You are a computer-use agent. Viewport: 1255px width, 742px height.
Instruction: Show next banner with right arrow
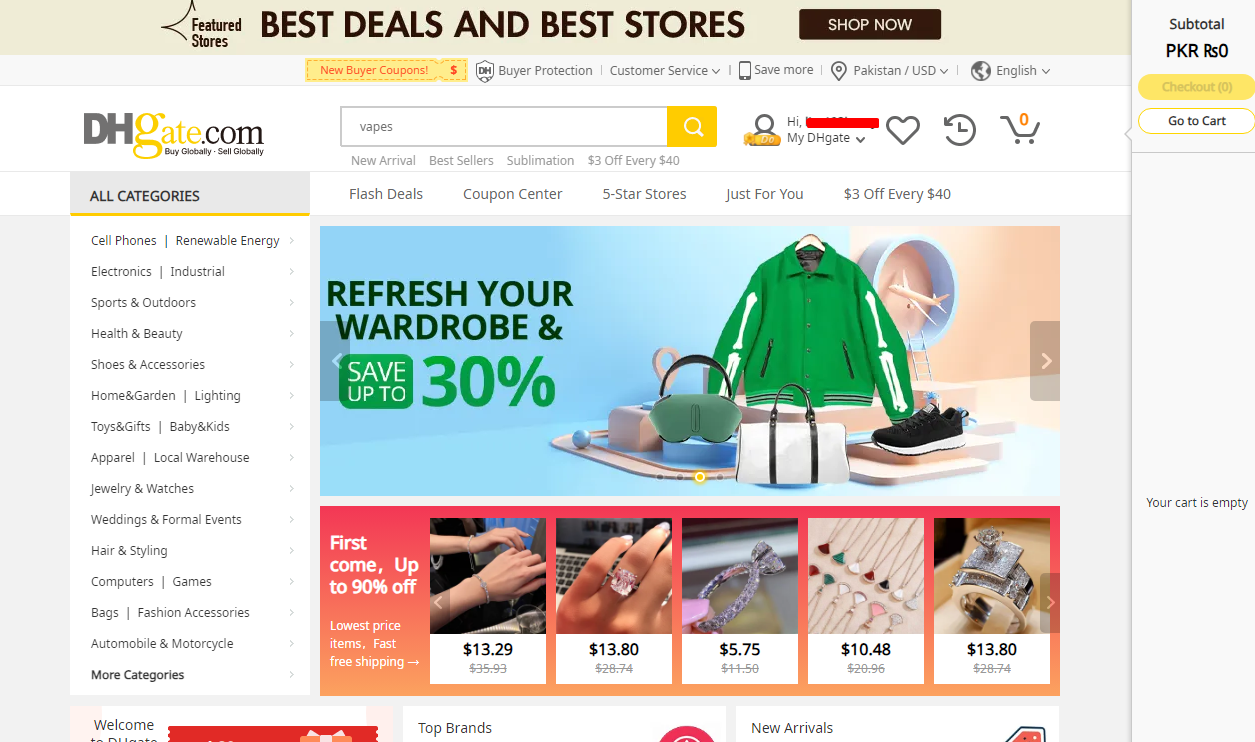pos(1045,361)
